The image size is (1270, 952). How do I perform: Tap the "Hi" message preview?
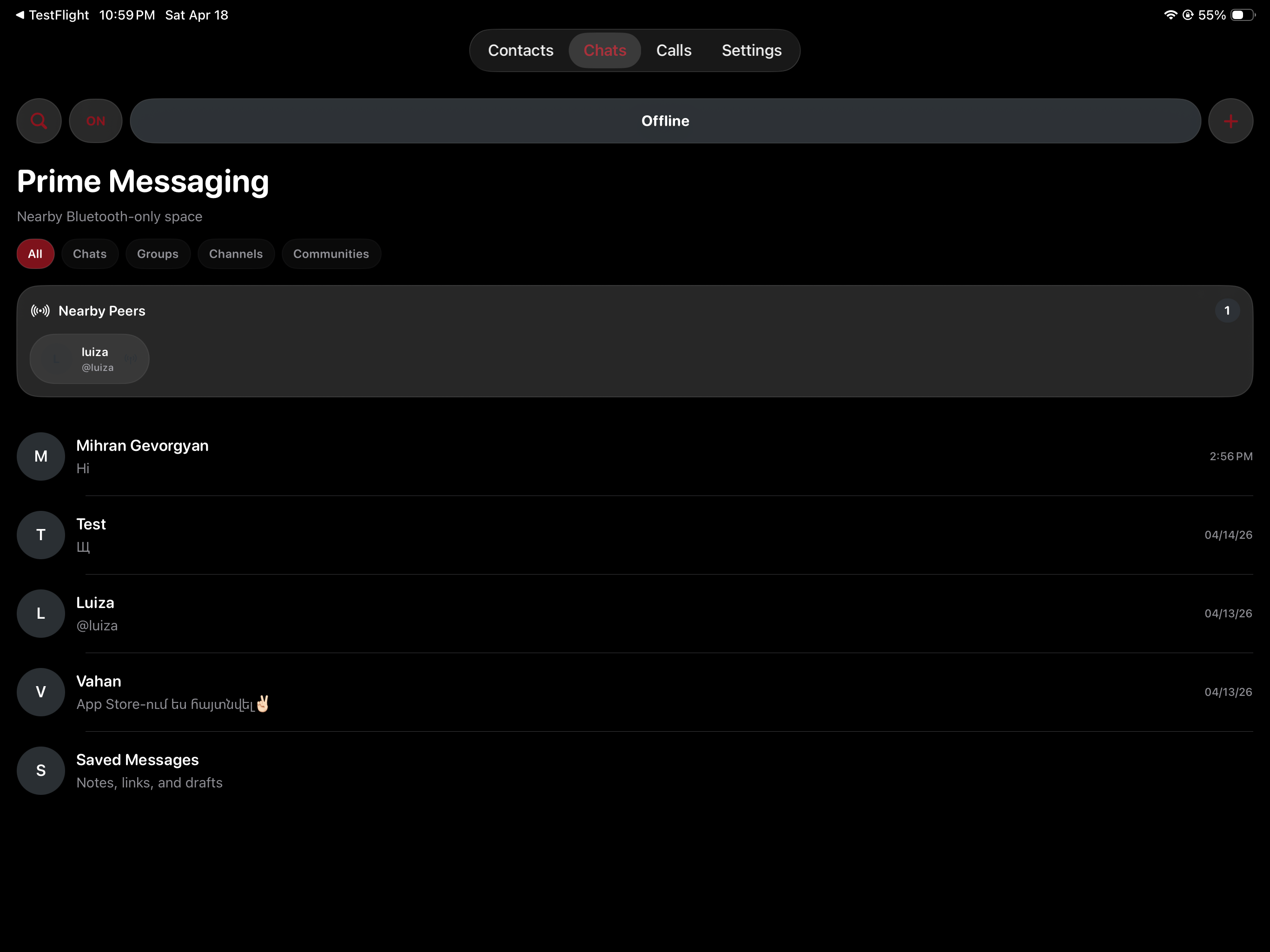coord(83,469)
